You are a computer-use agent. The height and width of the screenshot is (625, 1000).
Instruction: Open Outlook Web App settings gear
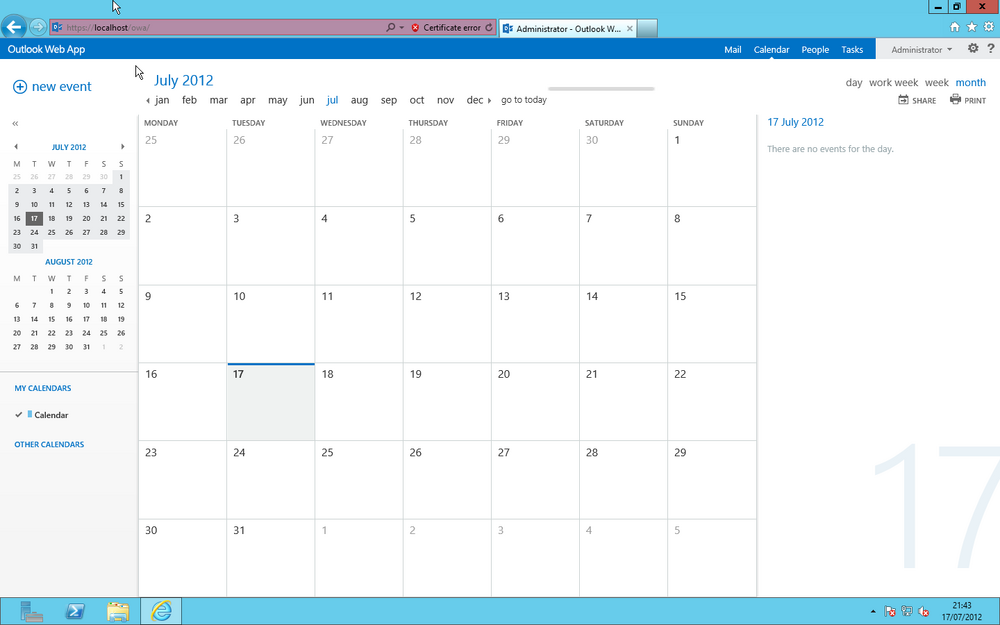(973, 48)
